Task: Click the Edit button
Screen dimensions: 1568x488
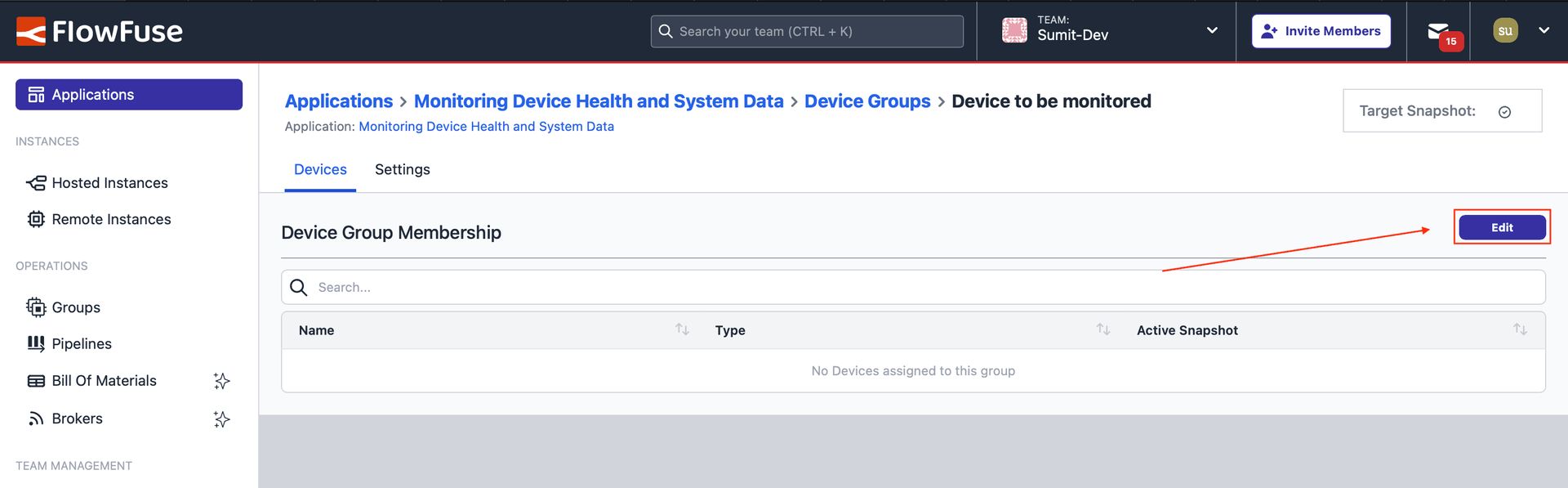Action: pos(1501,227)
